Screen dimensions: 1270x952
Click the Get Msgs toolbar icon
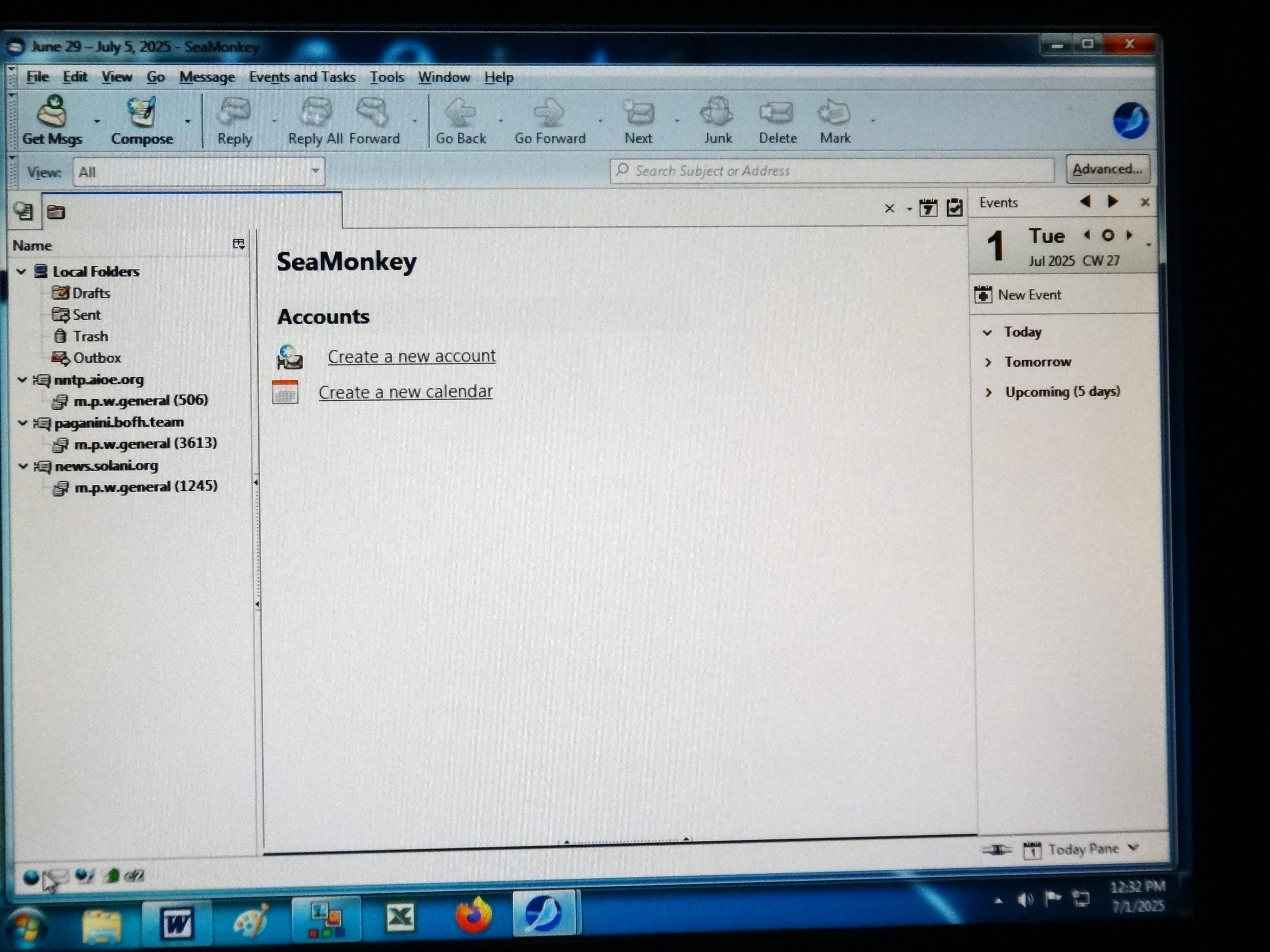52,111
